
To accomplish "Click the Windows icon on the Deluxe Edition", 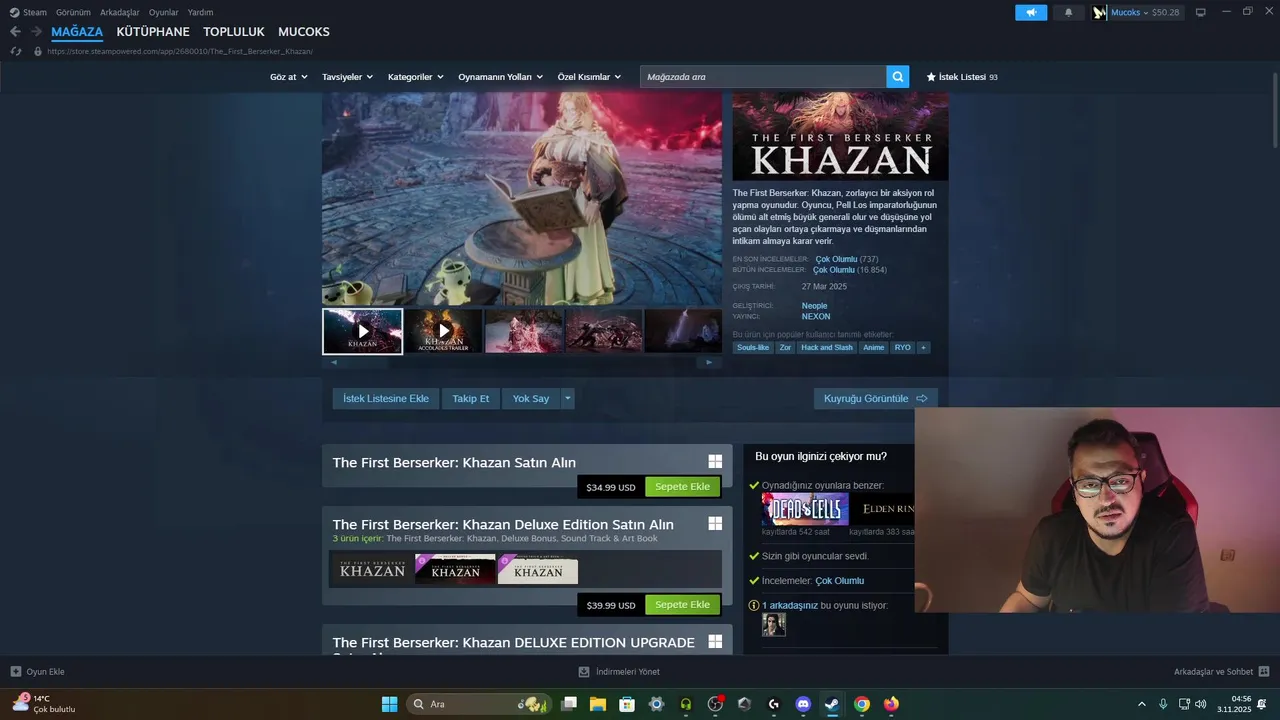I will (x=715, y=523).
